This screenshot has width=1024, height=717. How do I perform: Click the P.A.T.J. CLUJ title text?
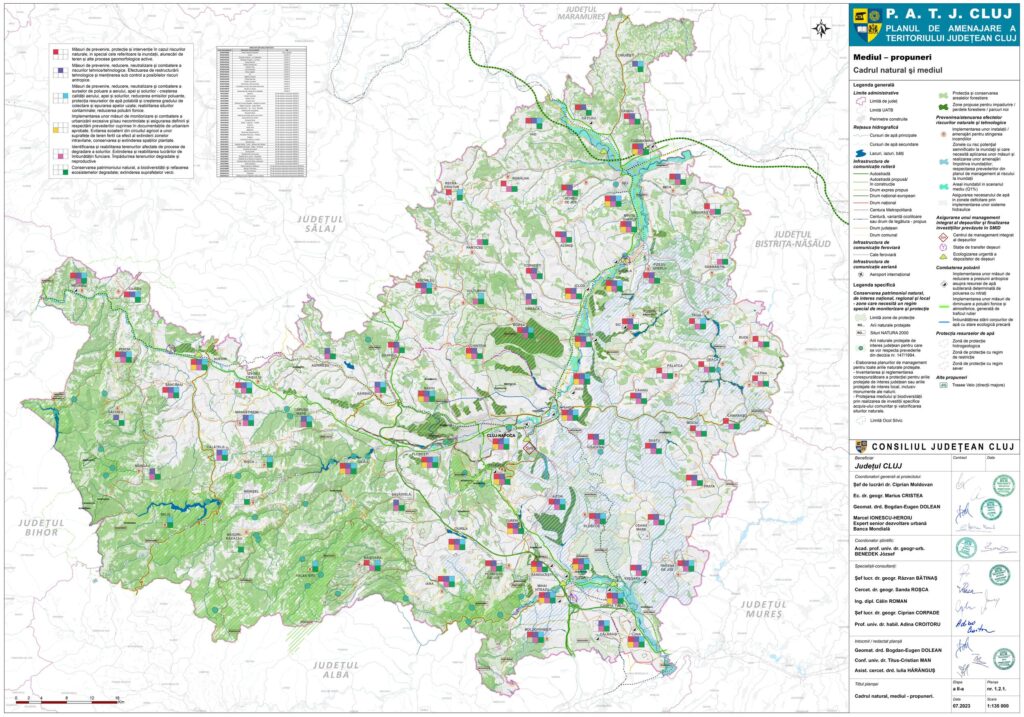(x=940, y=14)
